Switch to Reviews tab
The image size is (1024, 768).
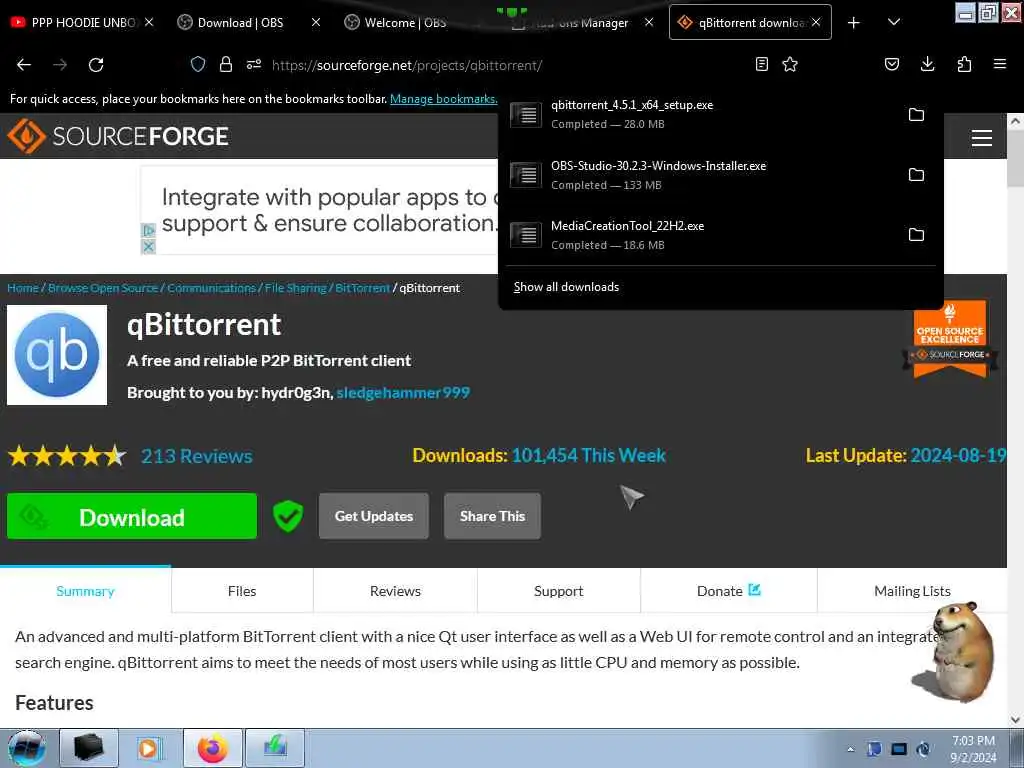pyautogui.click(x=395, y=590)
